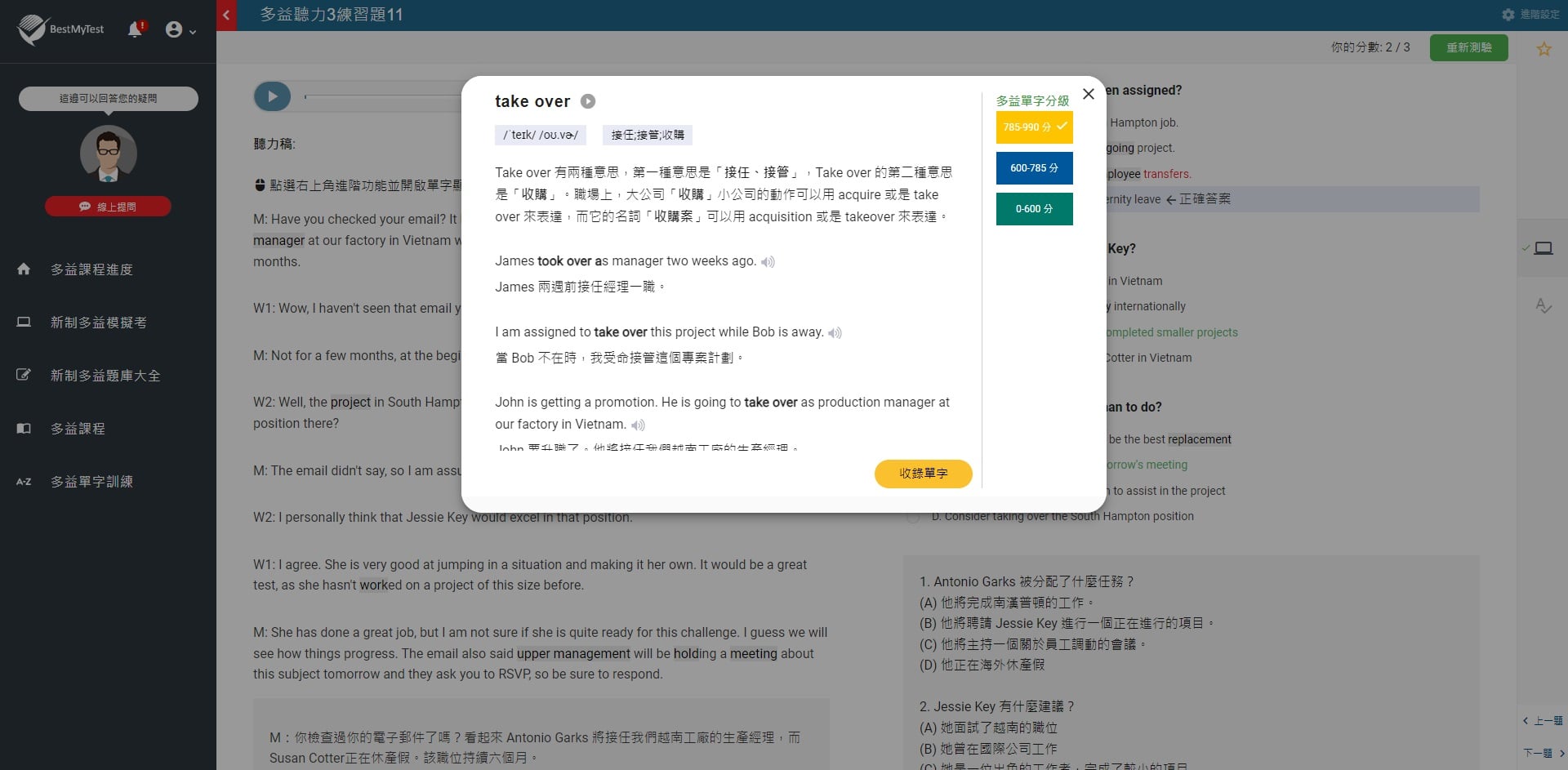Click the book icon beside 多益課程
1568x770 pixels.
24,428
